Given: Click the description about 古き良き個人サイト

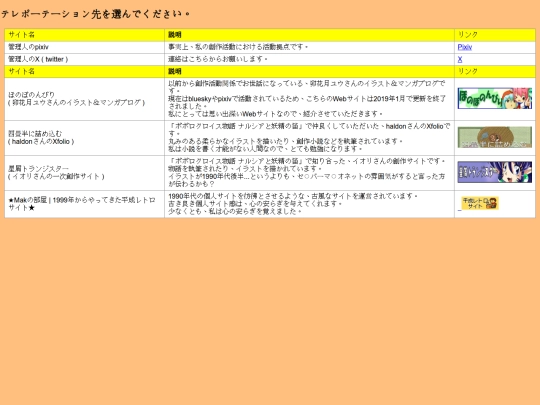Looking at the screenshot, I should pos(309,204).
